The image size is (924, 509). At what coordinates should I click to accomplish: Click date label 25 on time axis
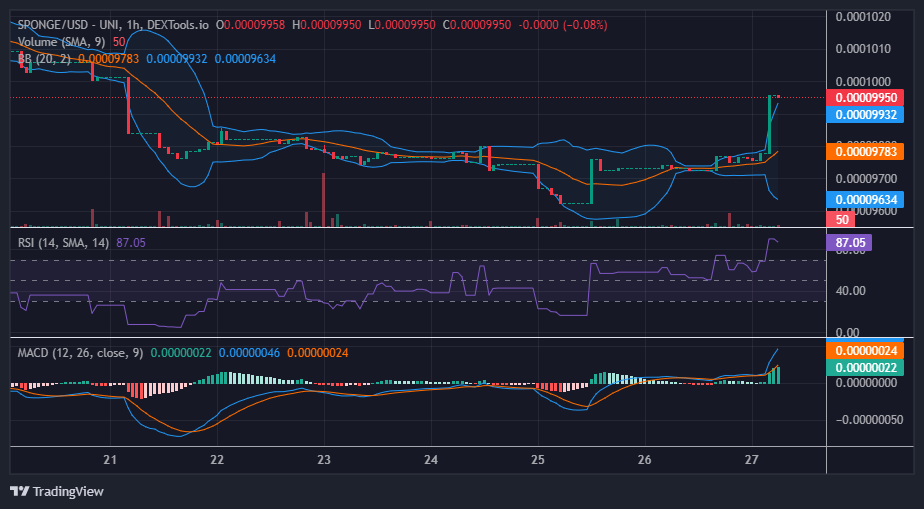tap(537, 460)
